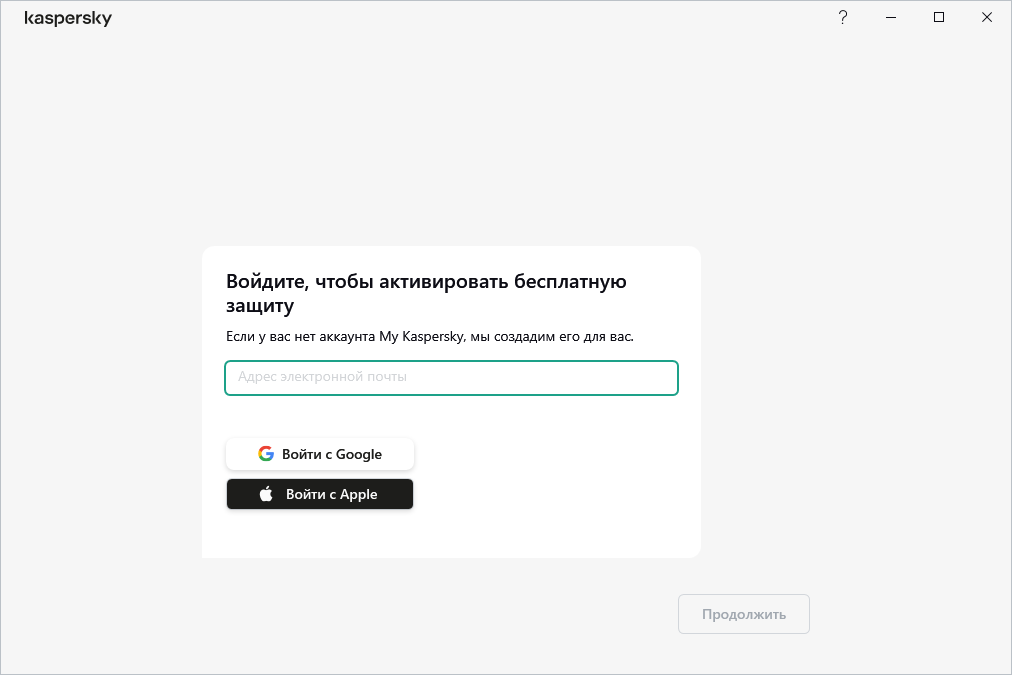Click the Apple logo on the black sign-in button
The height and width of the screenshot is (675, 1012).
(x=267, y=493)
